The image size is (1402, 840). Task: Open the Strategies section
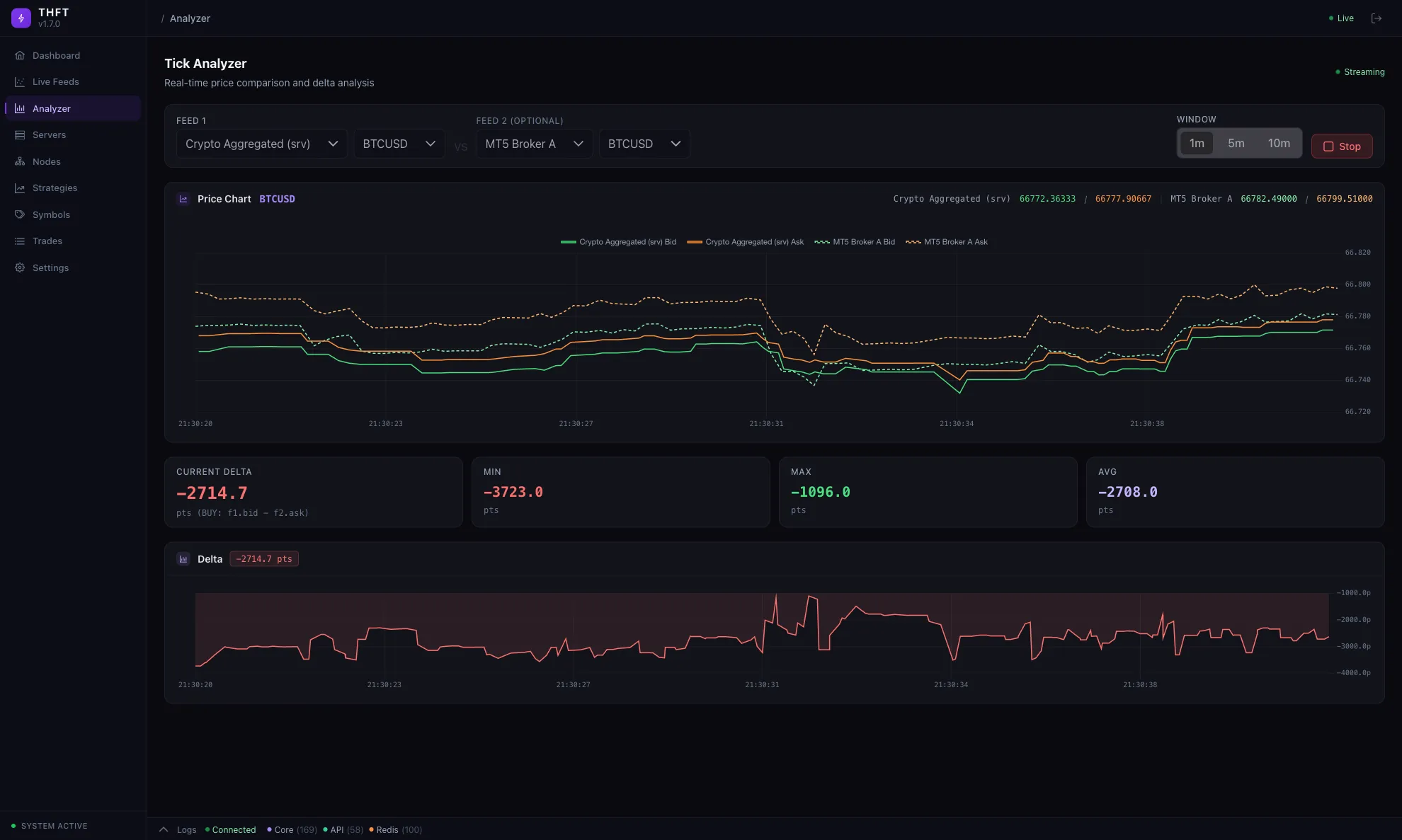click(x=55, y=188)
